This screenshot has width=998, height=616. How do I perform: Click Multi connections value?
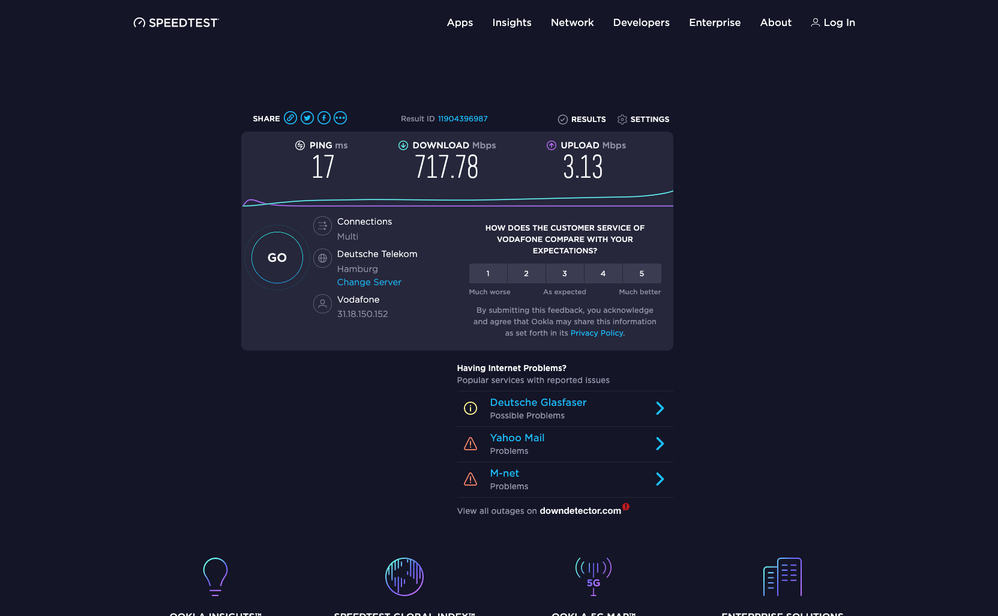click(348, 236)
